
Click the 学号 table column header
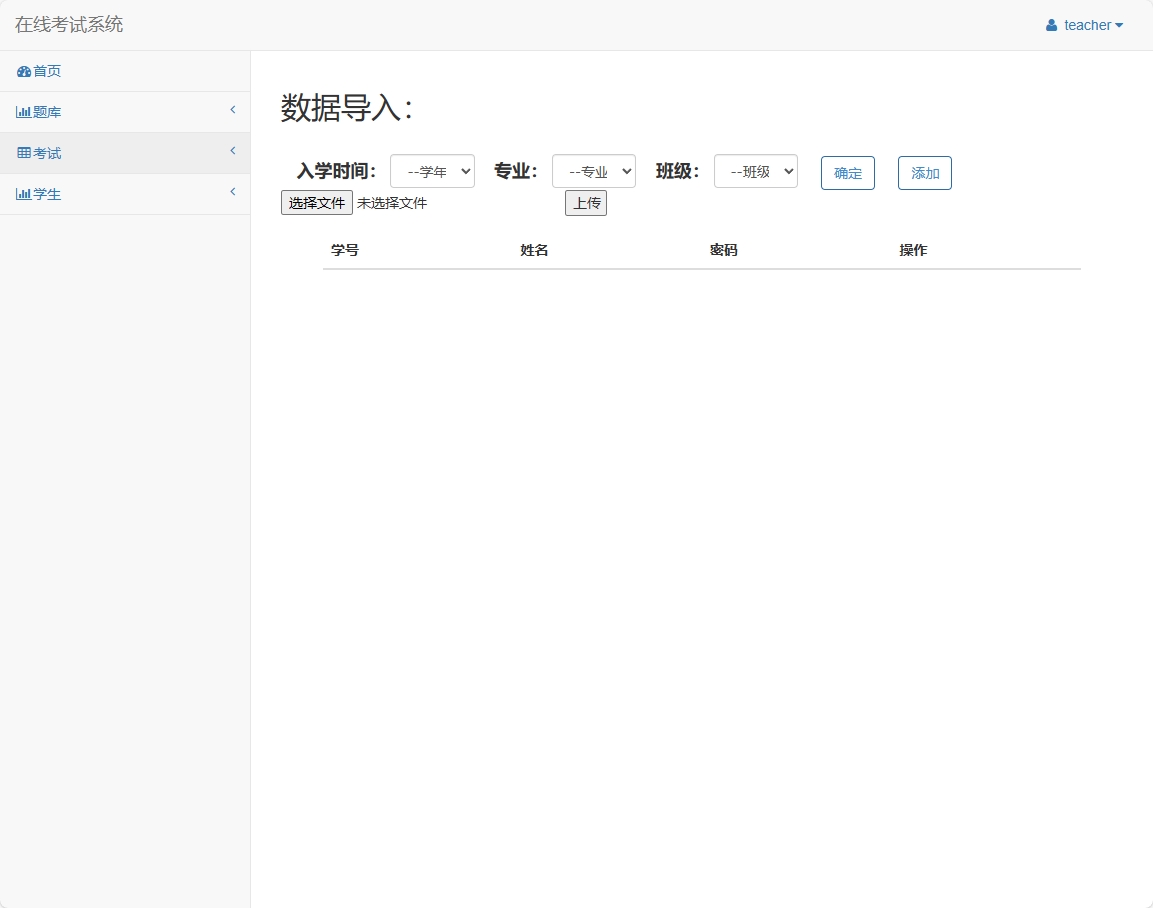[x=345, y=250]
